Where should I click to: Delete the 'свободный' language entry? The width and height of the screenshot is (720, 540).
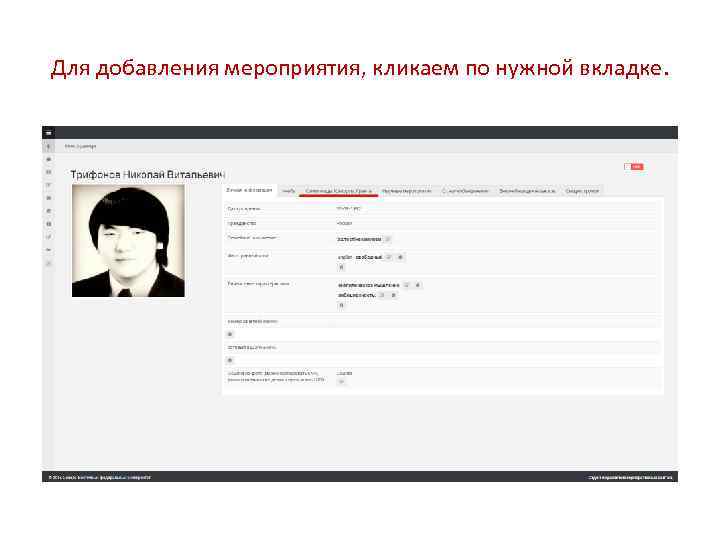(400, 257)
